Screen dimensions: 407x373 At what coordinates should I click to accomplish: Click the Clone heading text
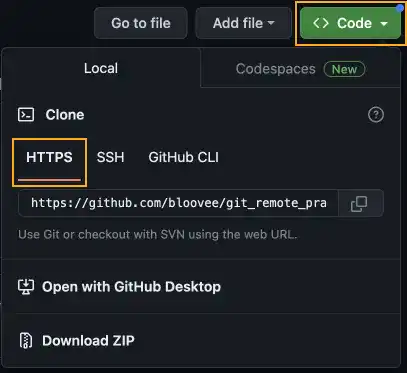pos(65,115)
